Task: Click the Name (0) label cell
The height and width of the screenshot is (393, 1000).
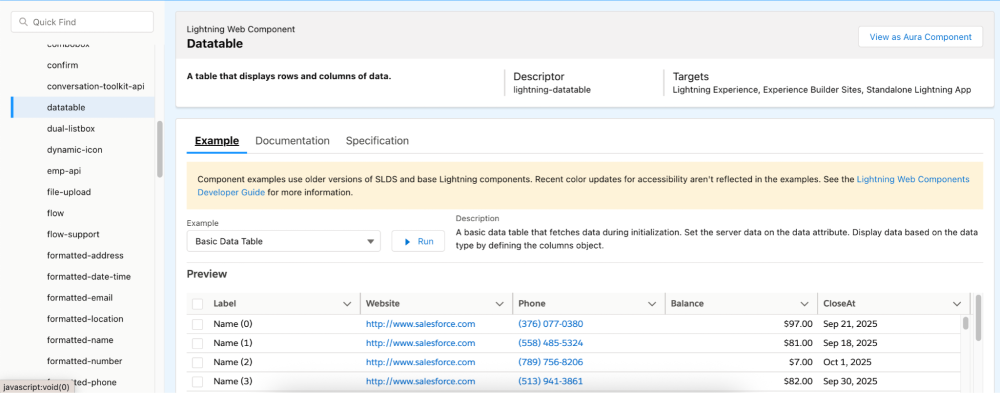Action: [x=233, y=324]
